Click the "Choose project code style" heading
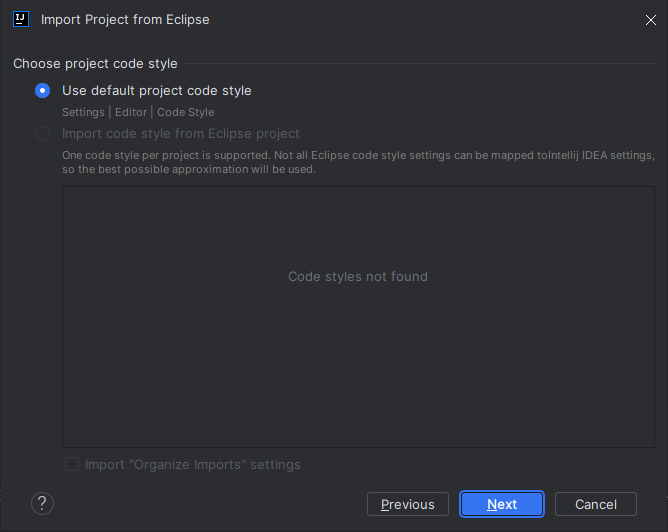The width and height of the screenshot is (668, 532). (95, 64)
